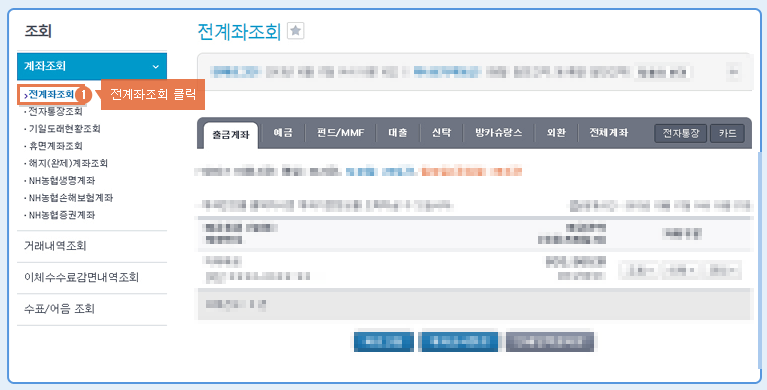
Task: Switch to the 전체계좌 tab
Action: click(609, 133)
